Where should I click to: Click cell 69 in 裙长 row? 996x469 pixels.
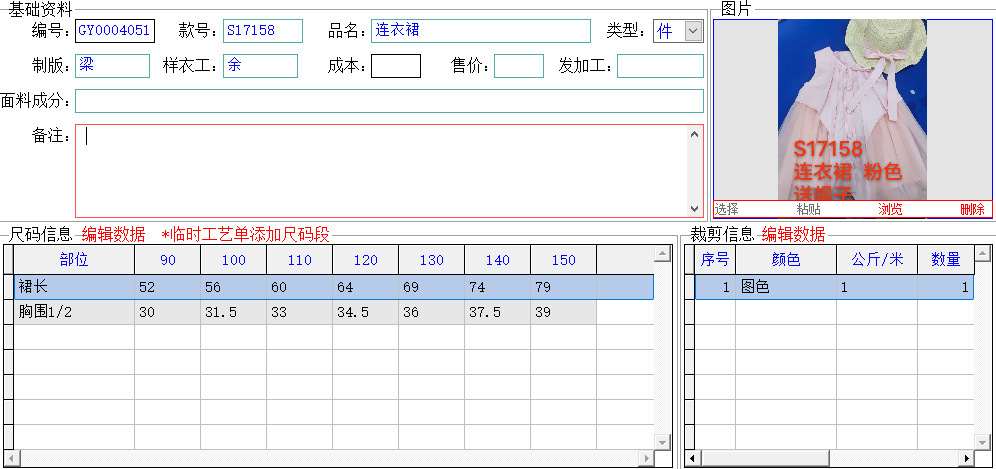pyautogui.click(x=432, y=287)
